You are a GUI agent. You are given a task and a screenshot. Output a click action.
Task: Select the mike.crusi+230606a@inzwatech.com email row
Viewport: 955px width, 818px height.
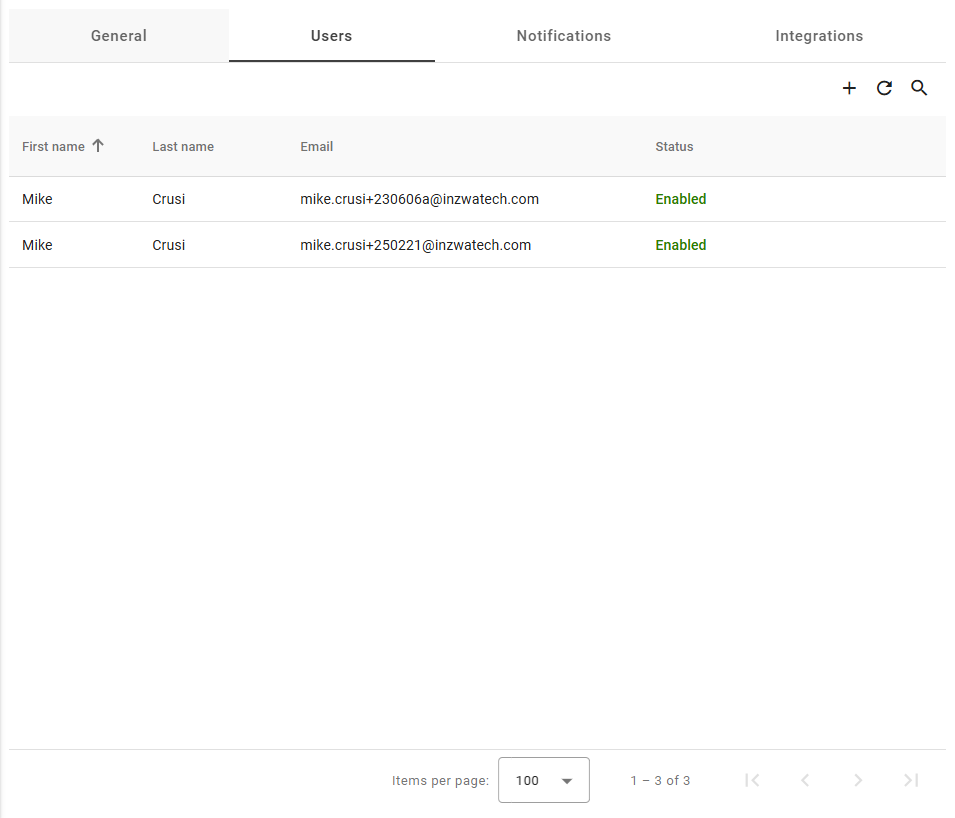pyautogui.click(x=419, y=199)
